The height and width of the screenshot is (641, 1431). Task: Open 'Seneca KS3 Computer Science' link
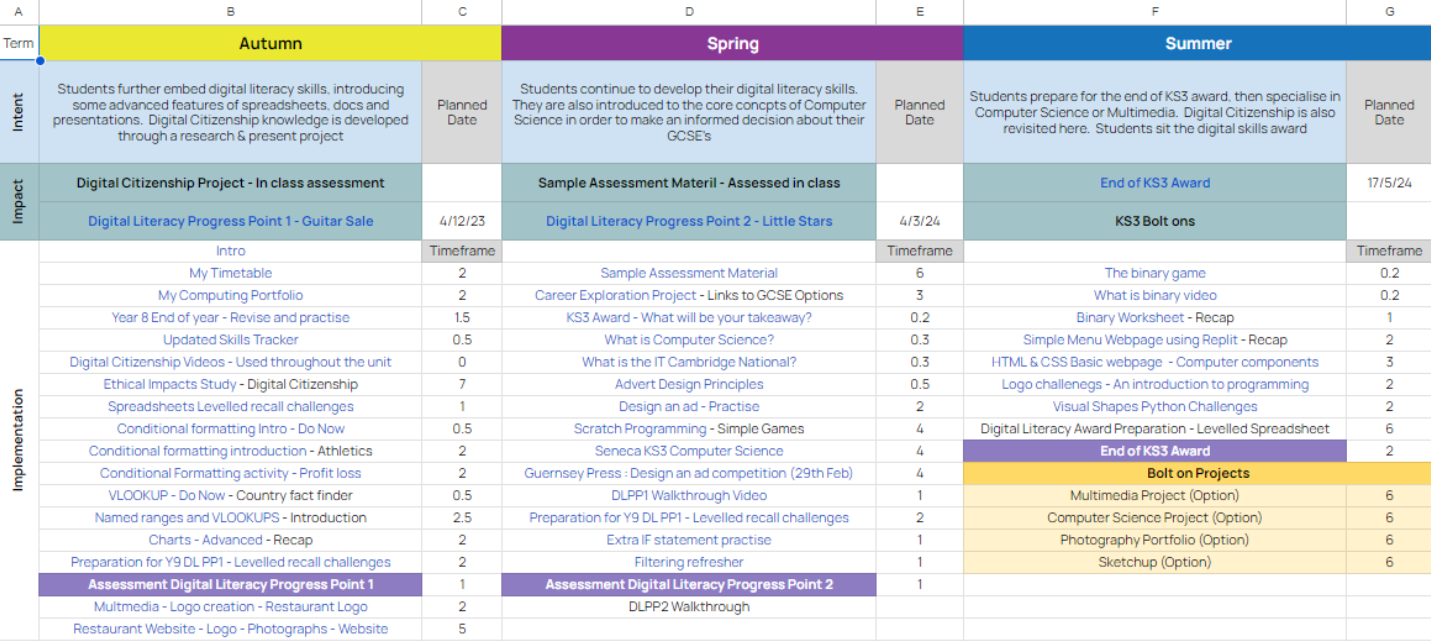688,451
